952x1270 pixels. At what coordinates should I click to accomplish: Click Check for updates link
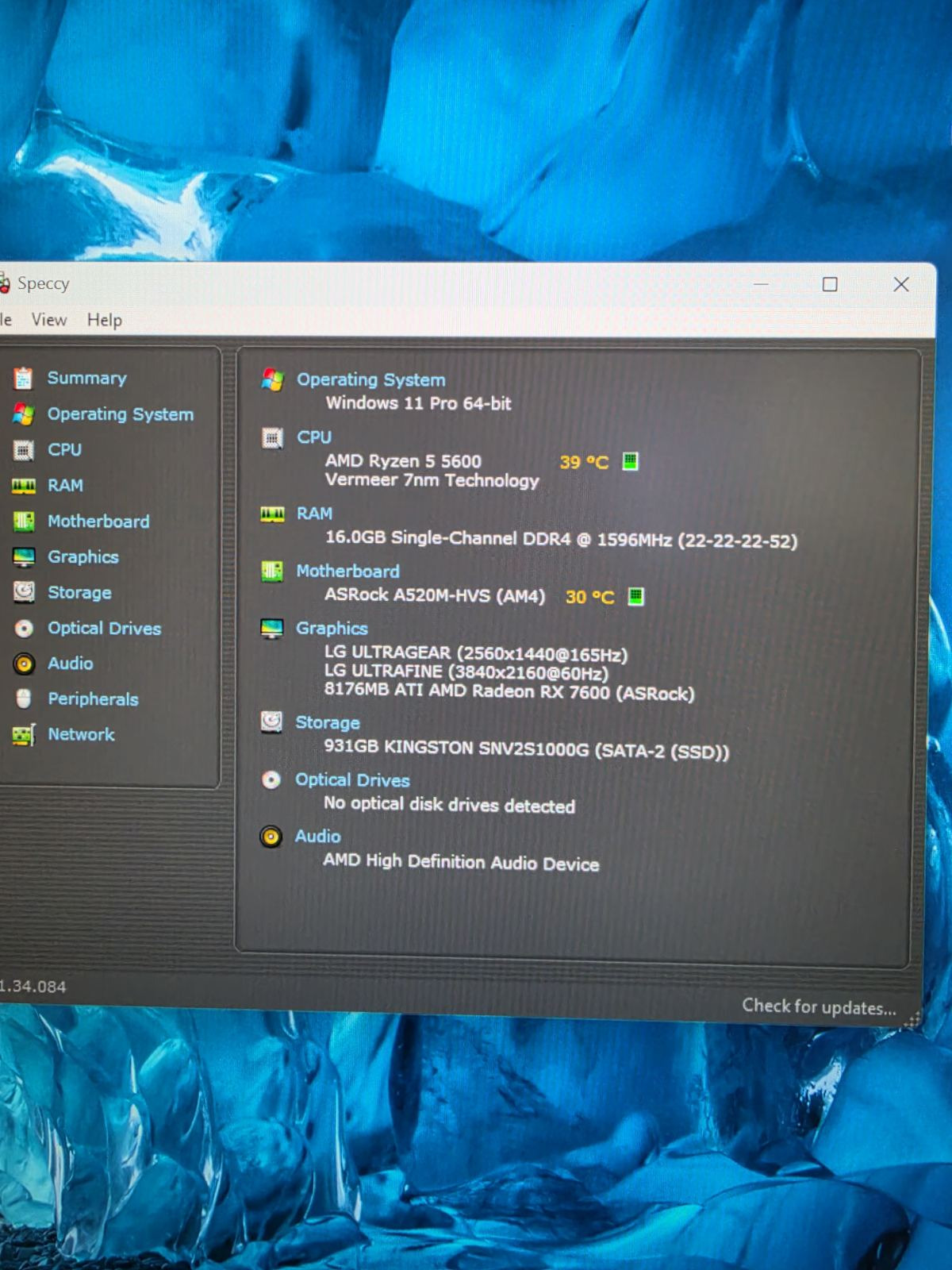tap(819, 1006)
